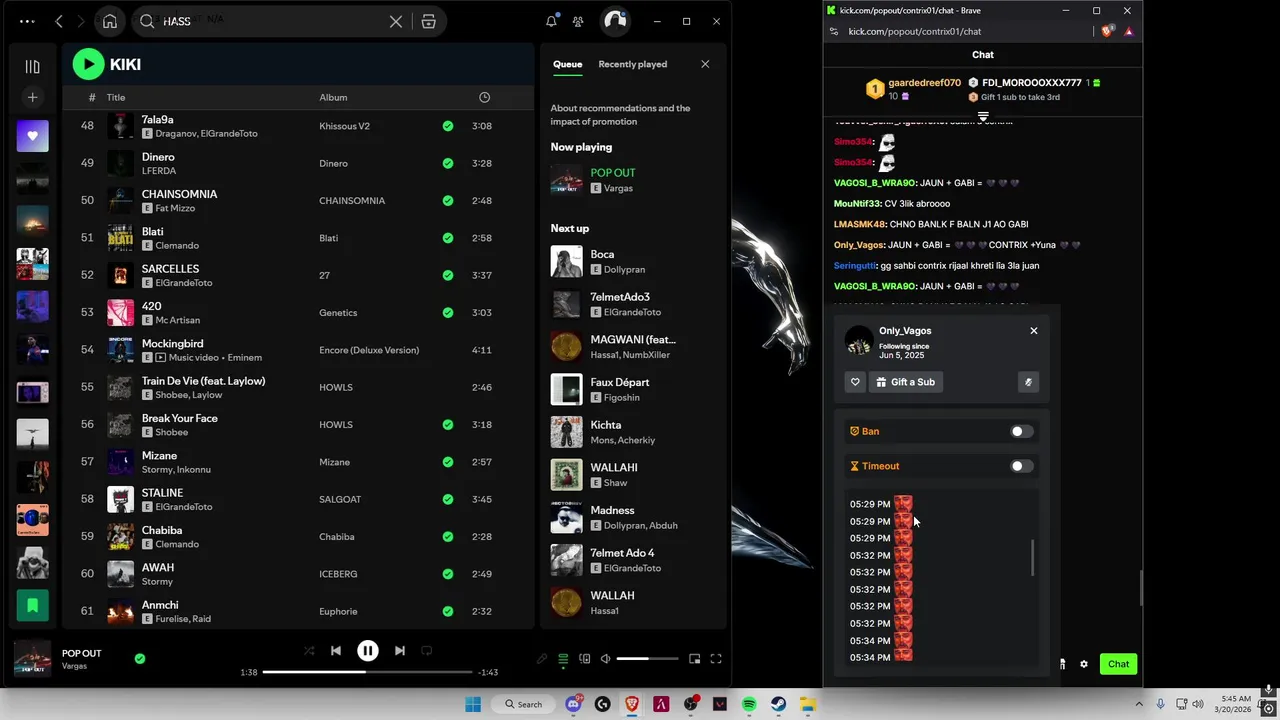This screenshot has width=1280, height=720.
Task: Click Gift a Sub in the user card
Action: click(905, 382)
